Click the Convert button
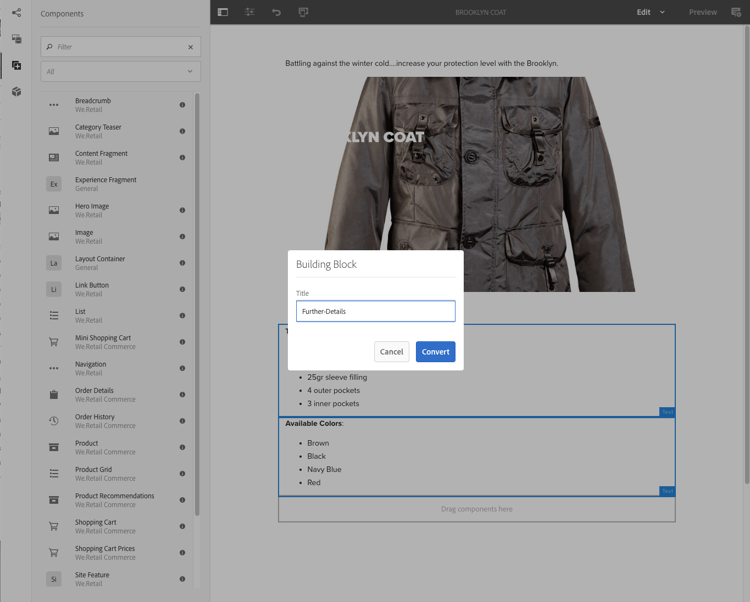 (435, 351)
